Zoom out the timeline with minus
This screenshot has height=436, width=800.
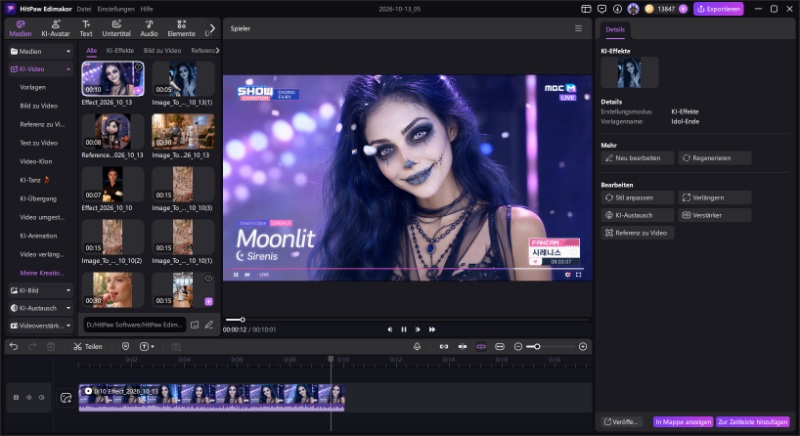tap(518, 347)
